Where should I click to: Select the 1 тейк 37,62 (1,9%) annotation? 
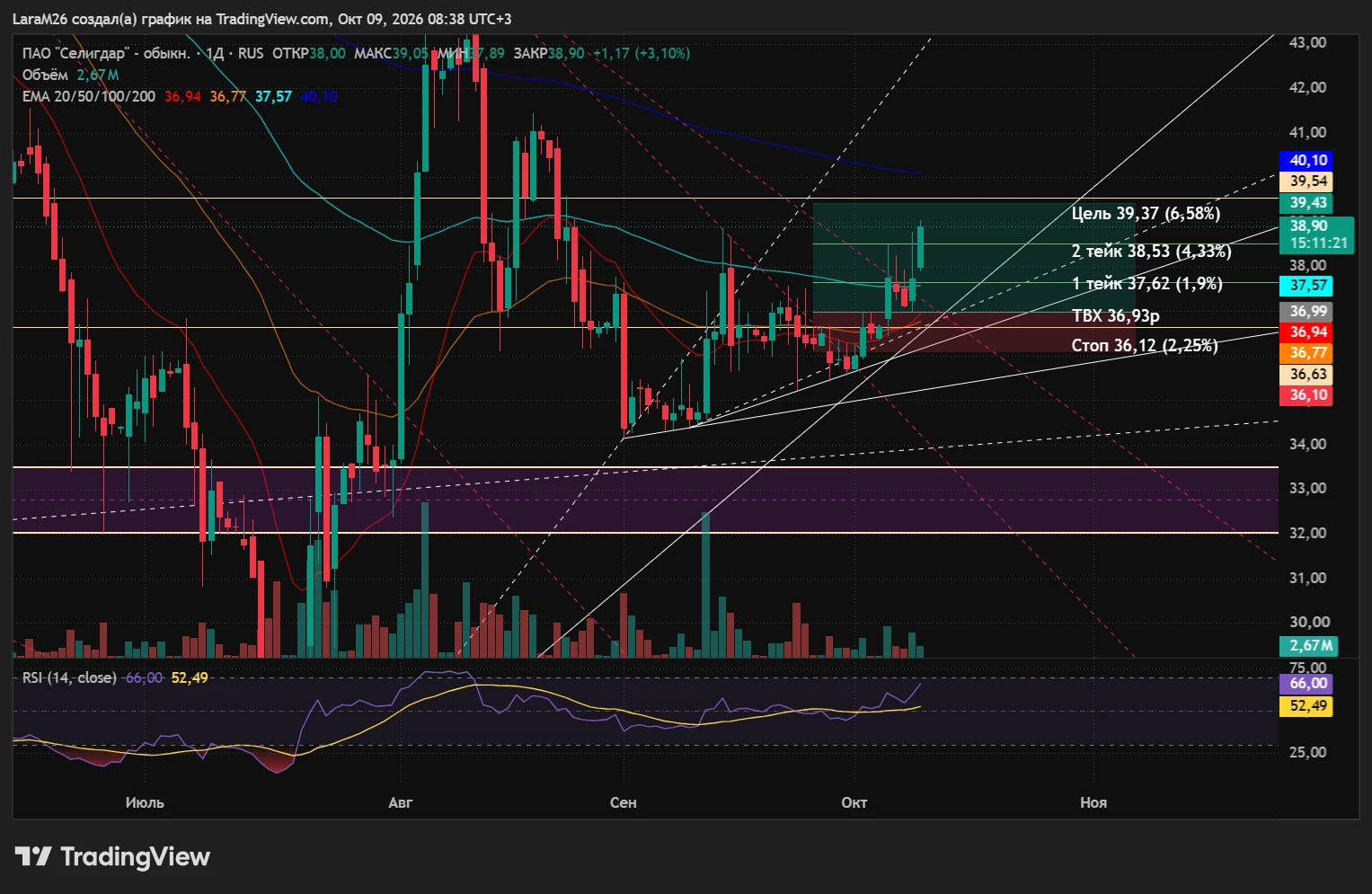[x=1146, y=284]
